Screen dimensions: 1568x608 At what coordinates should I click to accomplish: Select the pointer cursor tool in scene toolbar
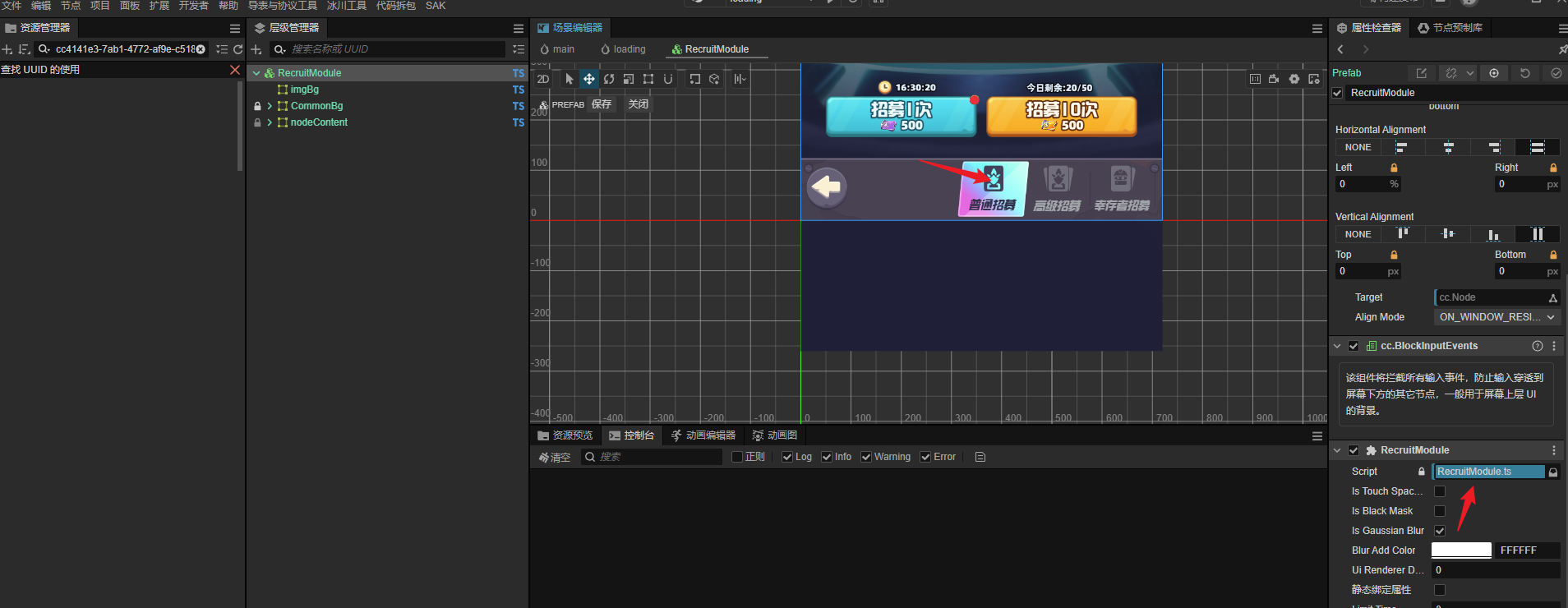[x=570, y=79]
